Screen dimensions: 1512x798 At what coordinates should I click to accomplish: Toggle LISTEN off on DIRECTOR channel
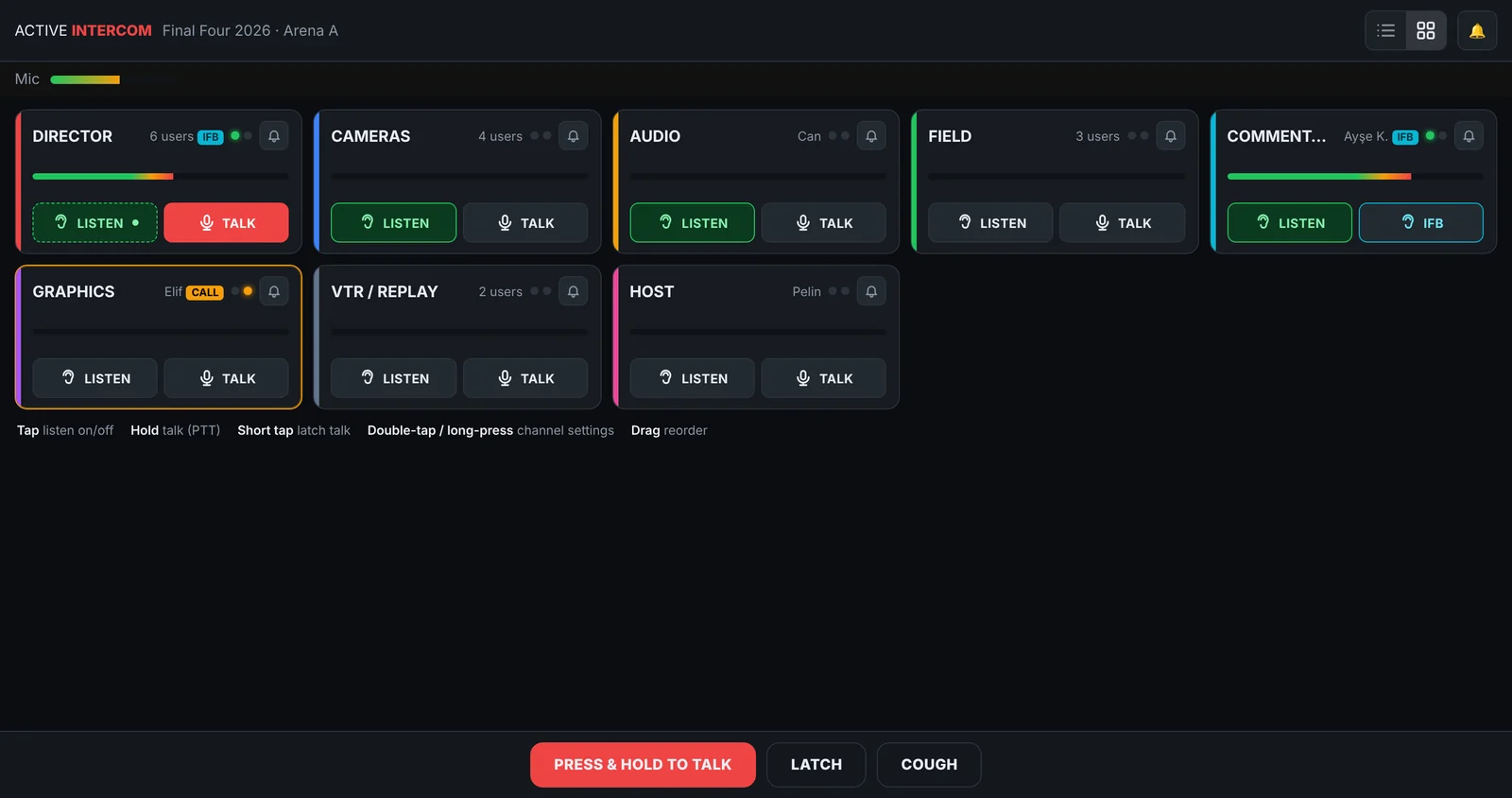pos(95,223)
